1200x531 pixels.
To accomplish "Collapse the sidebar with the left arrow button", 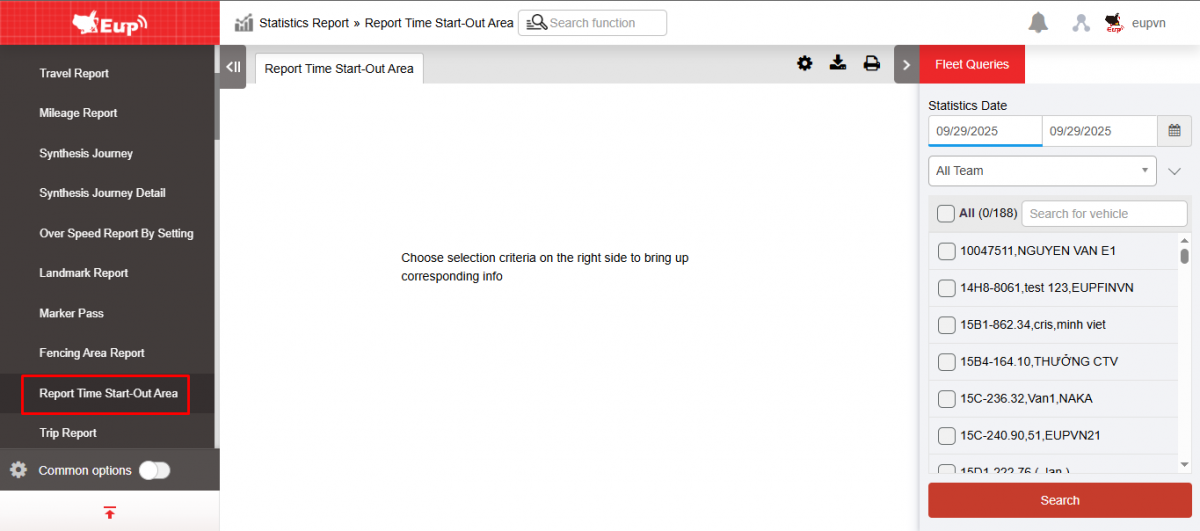I will click(x=233, y=67).
